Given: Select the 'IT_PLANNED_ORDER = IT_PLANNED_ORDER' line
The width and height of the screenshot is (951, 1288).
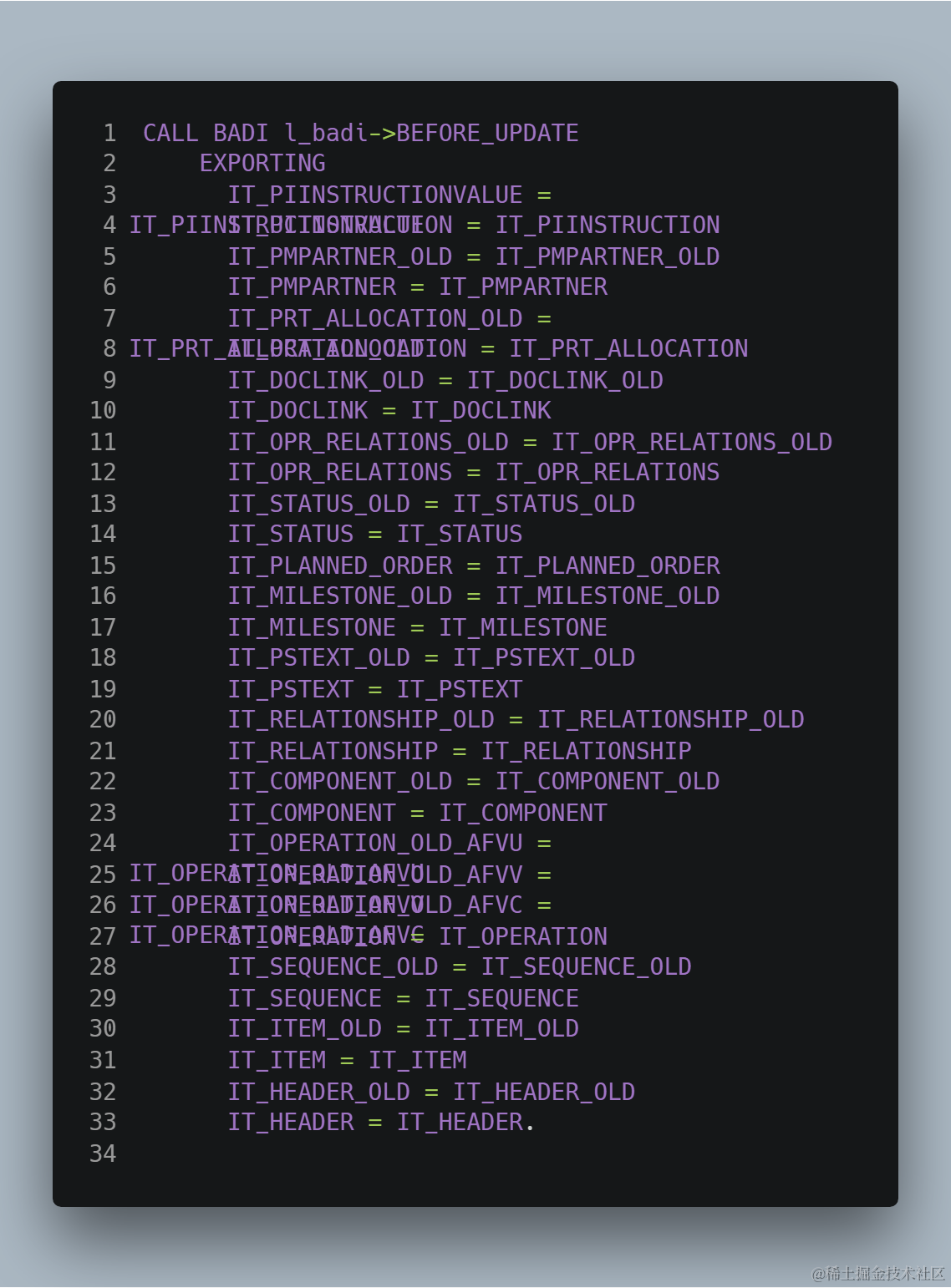Looking at the screenshot, I should coord(474,565).
